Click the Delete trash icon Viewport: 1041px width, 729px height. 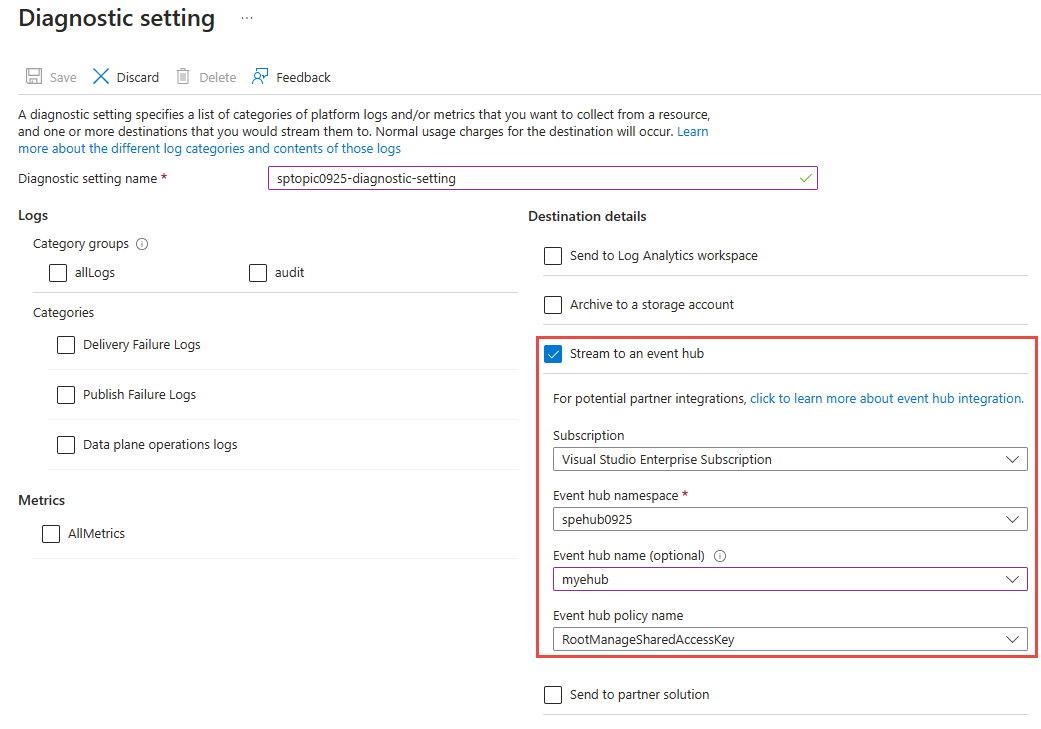point(183,77)
